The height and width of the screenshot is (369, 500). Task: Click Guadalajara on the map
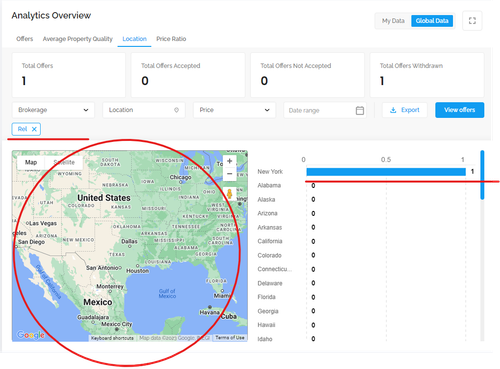point(93,317)
